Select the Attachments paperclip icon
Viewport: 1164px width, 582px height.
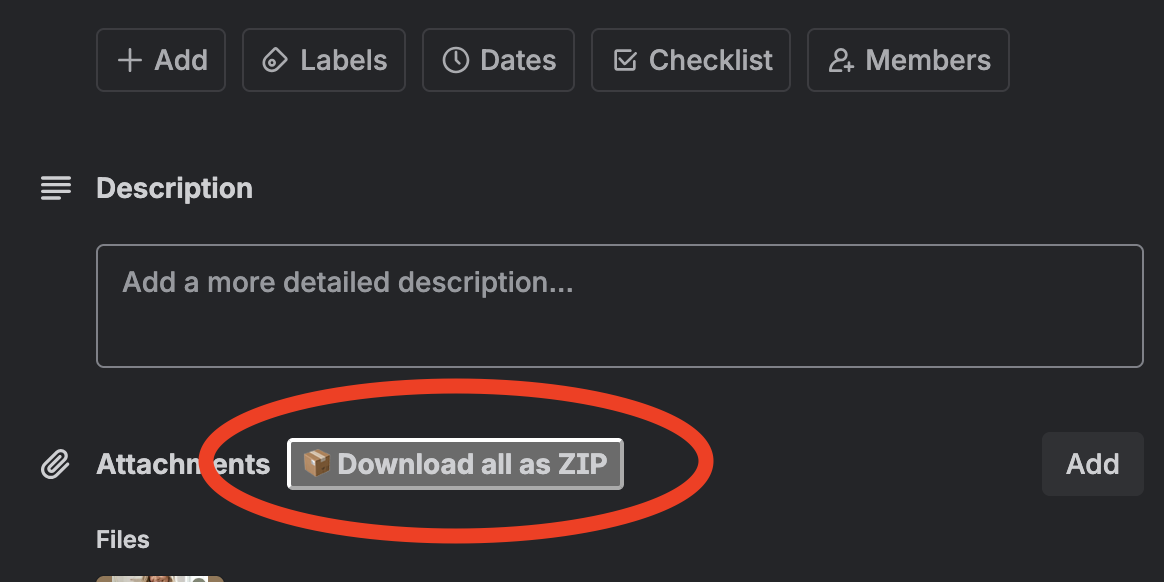[x=55, y=463]
